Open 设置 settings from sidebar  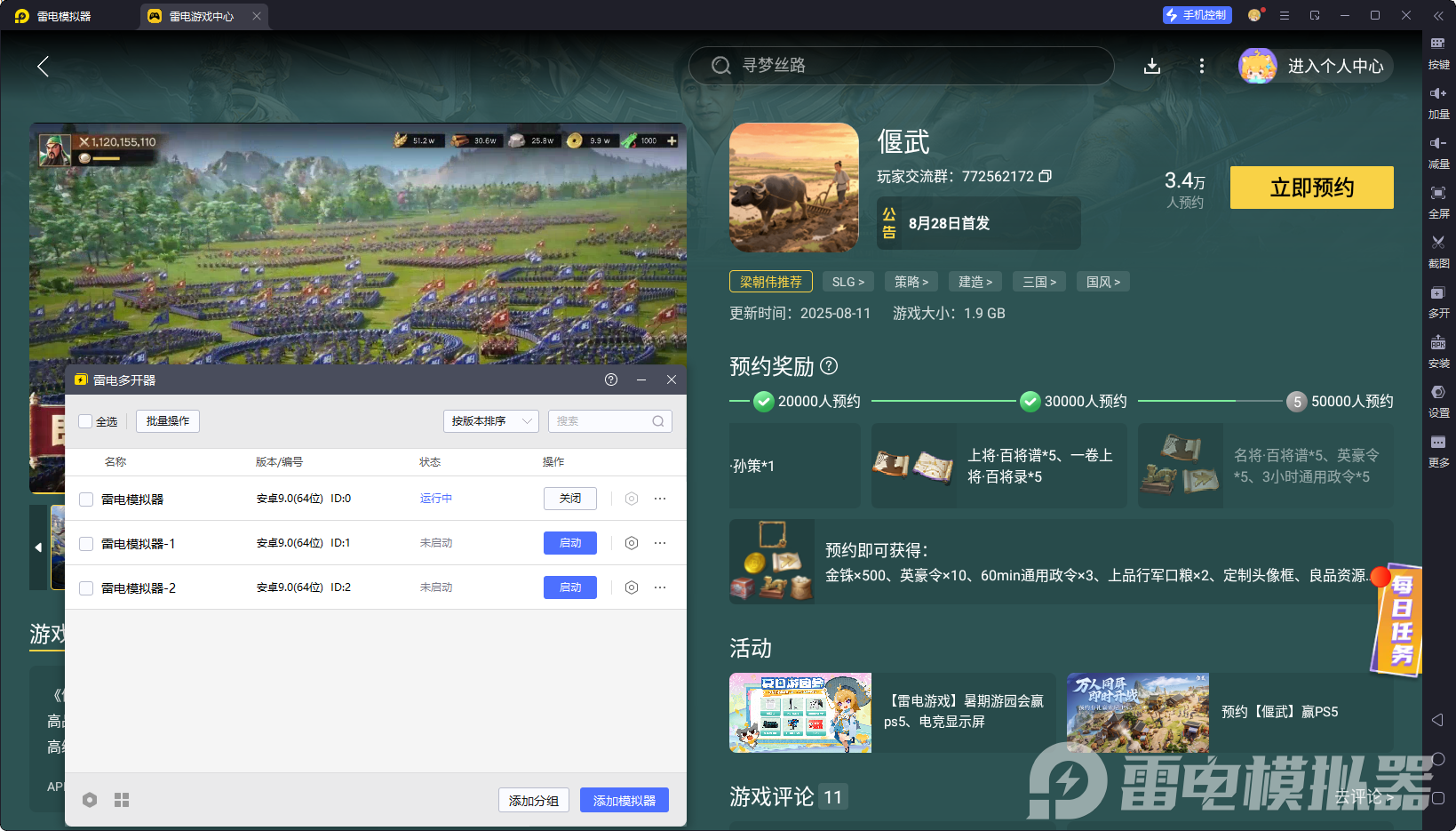[x=1438, y=401]
